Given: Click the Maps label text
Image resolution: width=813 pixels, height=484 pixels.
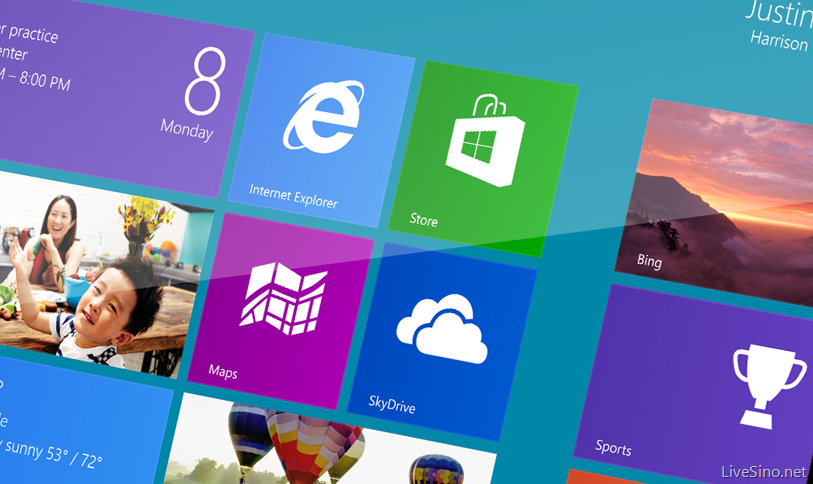Looking at the screenshot, I should click(x=223, y=371).
